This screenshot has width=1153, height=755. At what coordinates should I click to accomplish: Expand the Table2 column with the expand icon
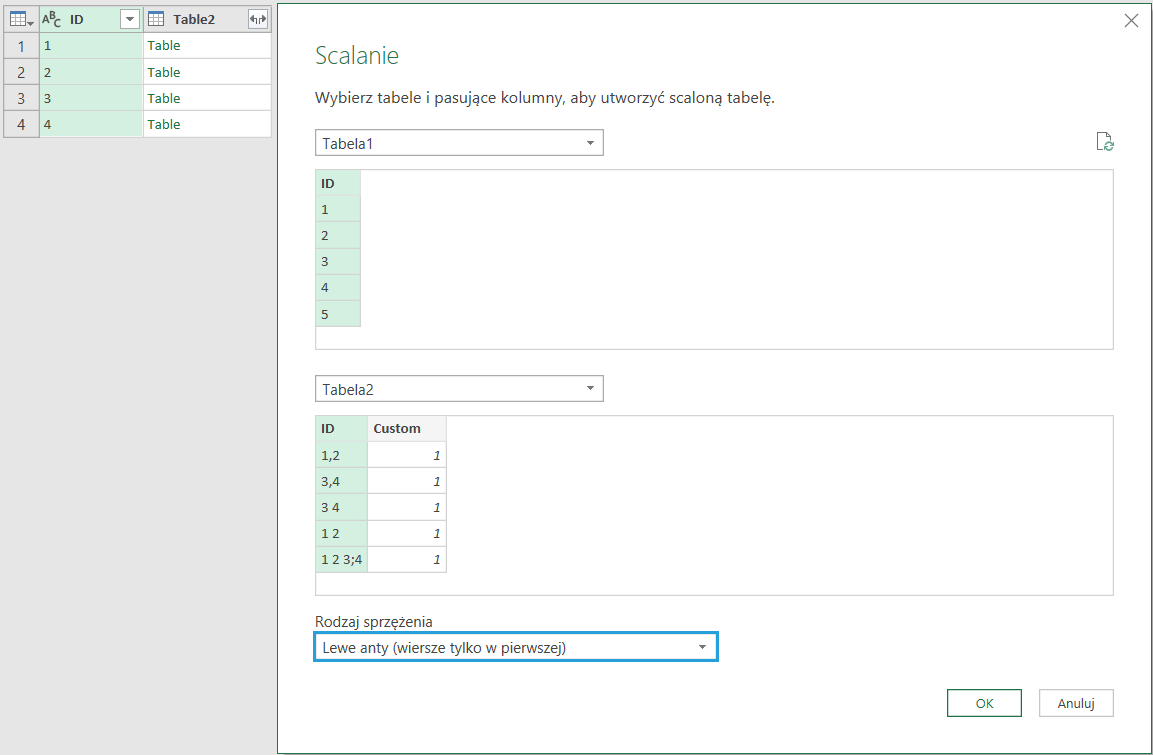(258, 19)
